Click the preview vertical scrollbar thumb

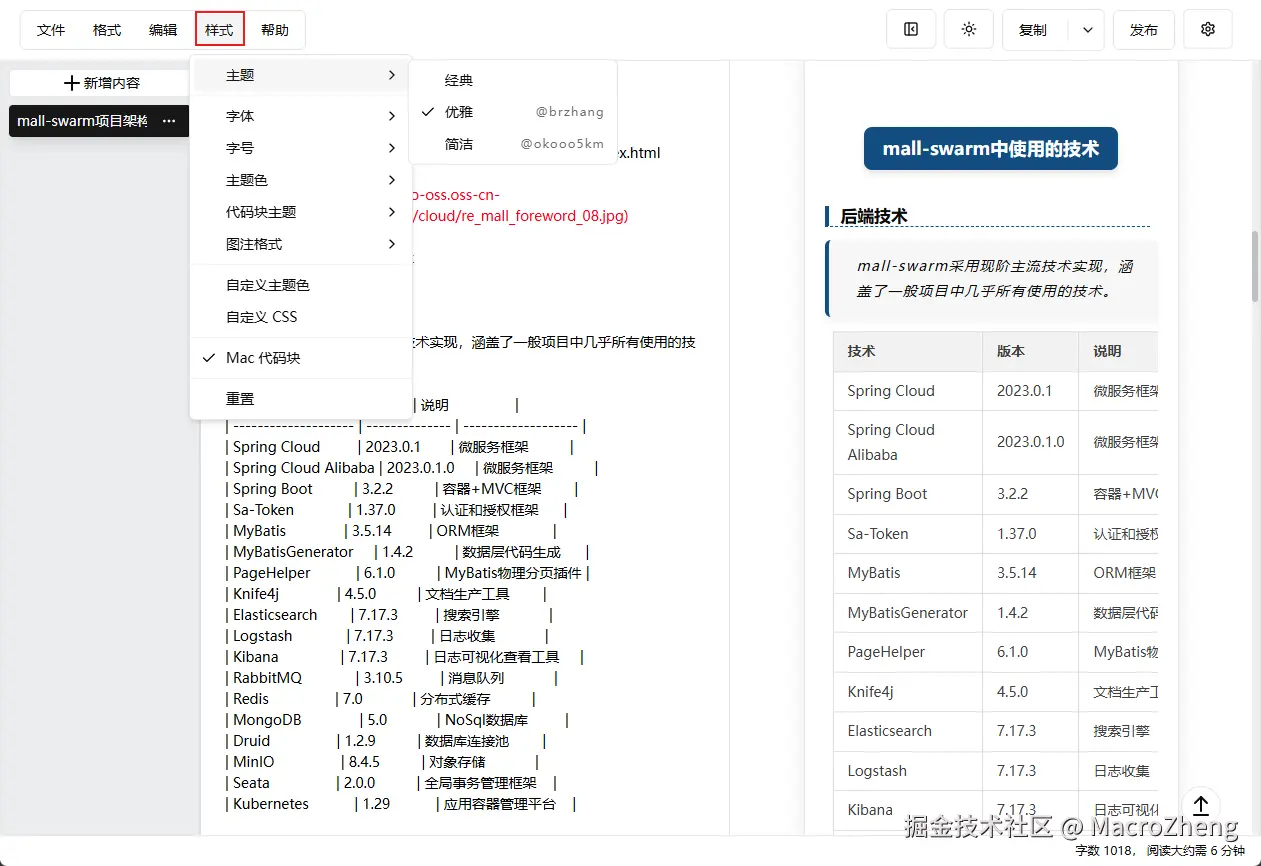tap(1255, 266)
